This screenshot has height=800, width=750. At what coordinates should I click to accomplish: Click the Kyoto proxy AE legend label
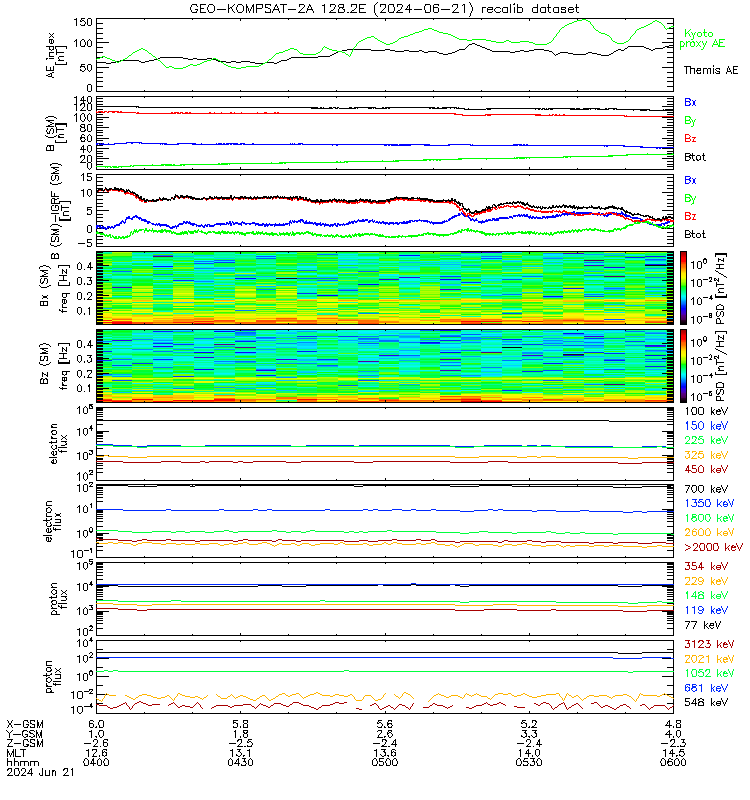pyautogui.click(x=702, y=39)
